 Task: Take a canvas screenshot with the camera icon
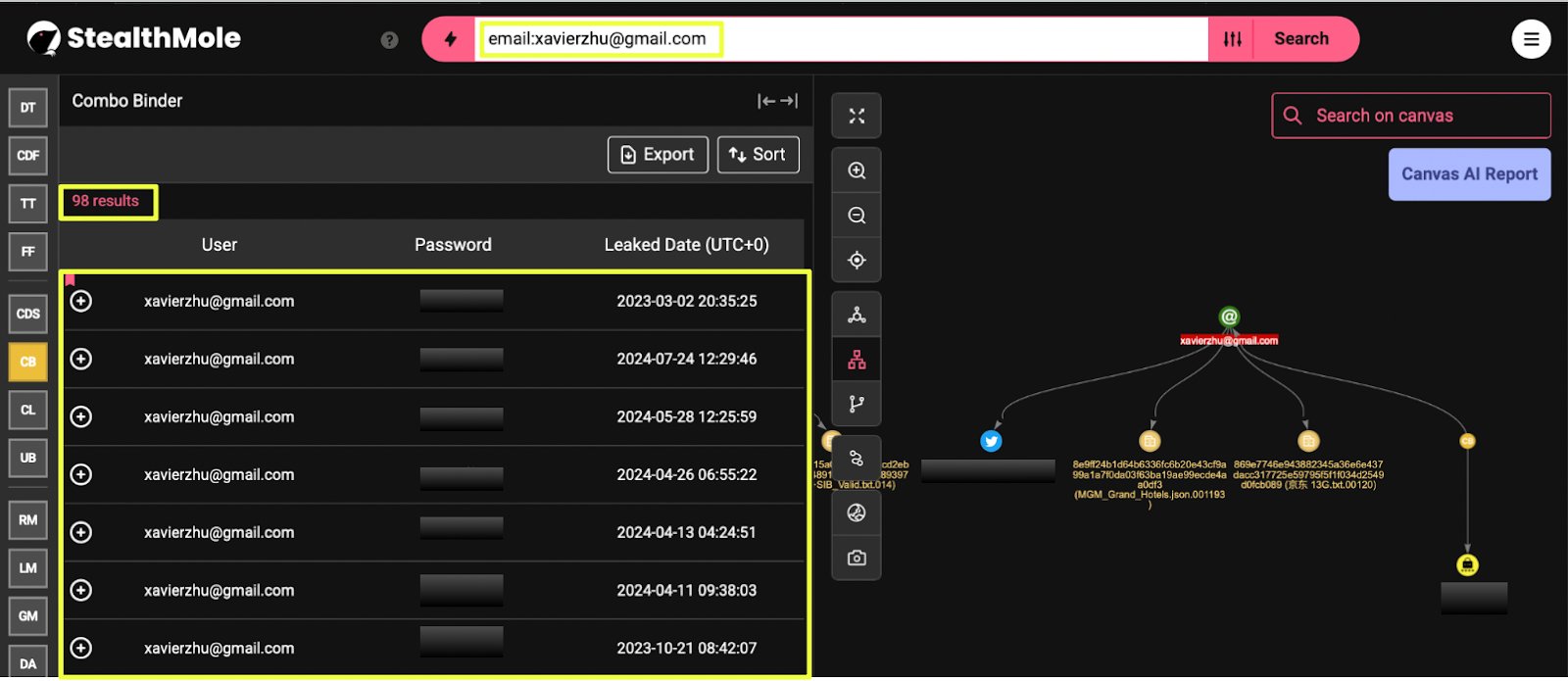(x=857, y=558)
